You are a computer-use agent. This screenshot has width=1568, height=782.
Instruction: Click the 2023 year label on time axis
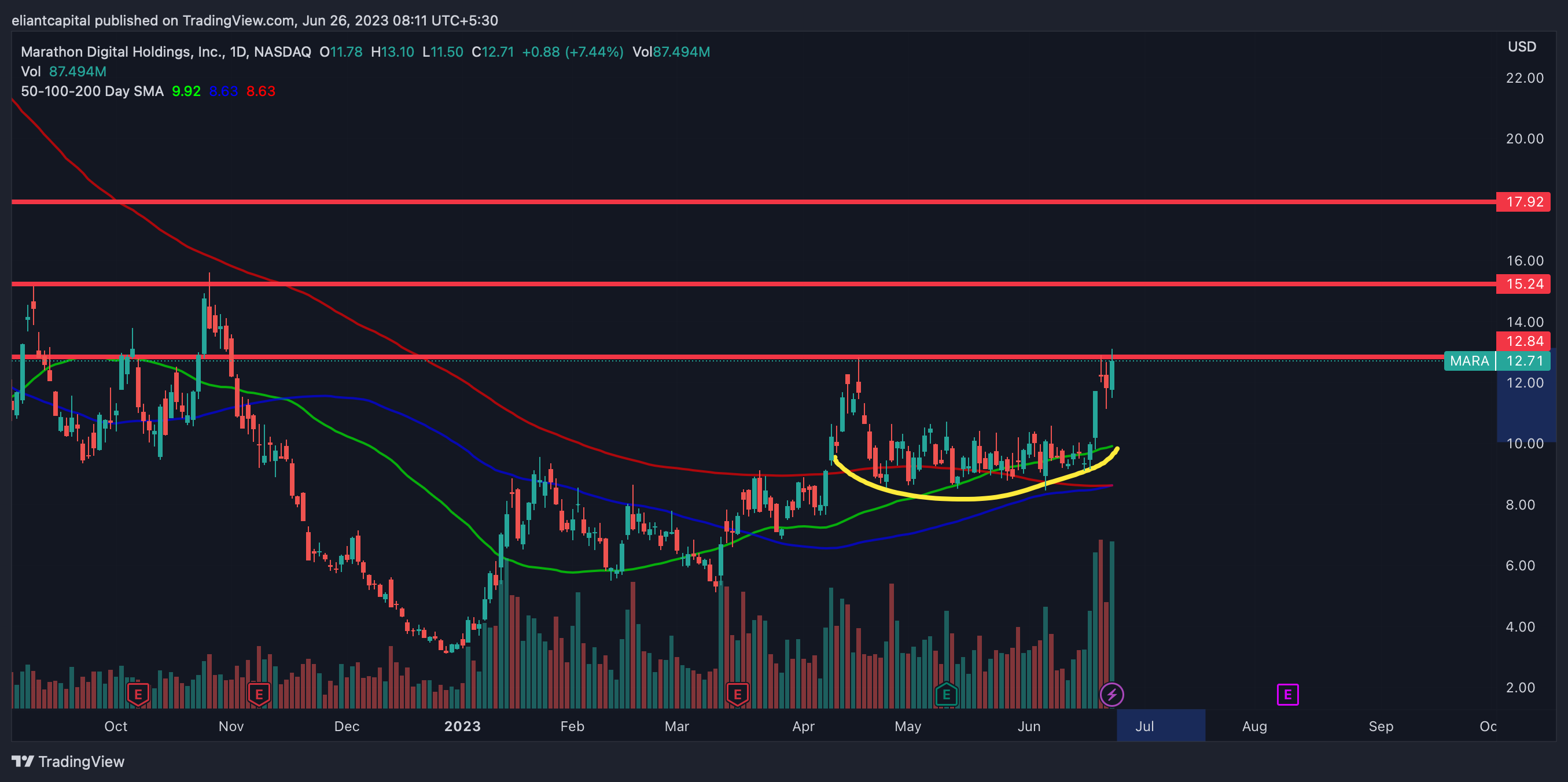click(x=462, y=726)
